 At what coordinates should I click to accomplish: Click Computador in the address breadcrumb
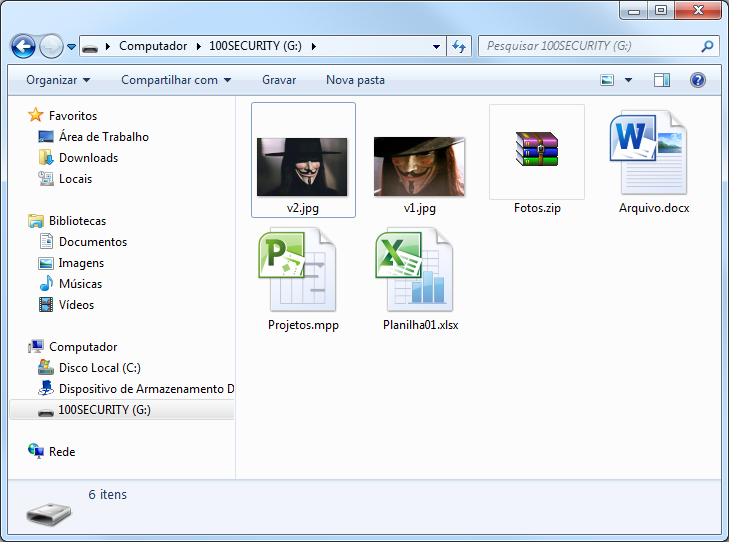pos(153,46)
